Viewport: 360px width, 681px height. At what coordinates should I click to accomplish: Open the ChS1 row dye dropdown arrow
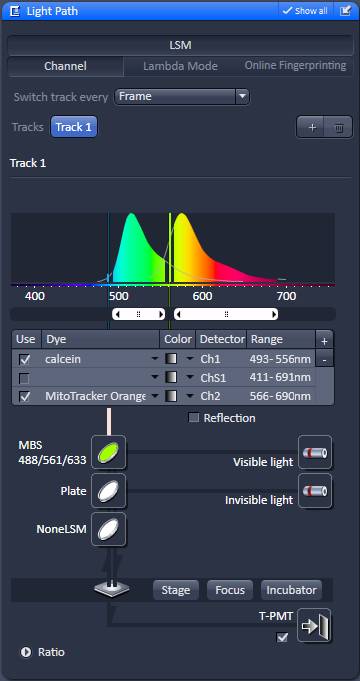tap(155, 378)
